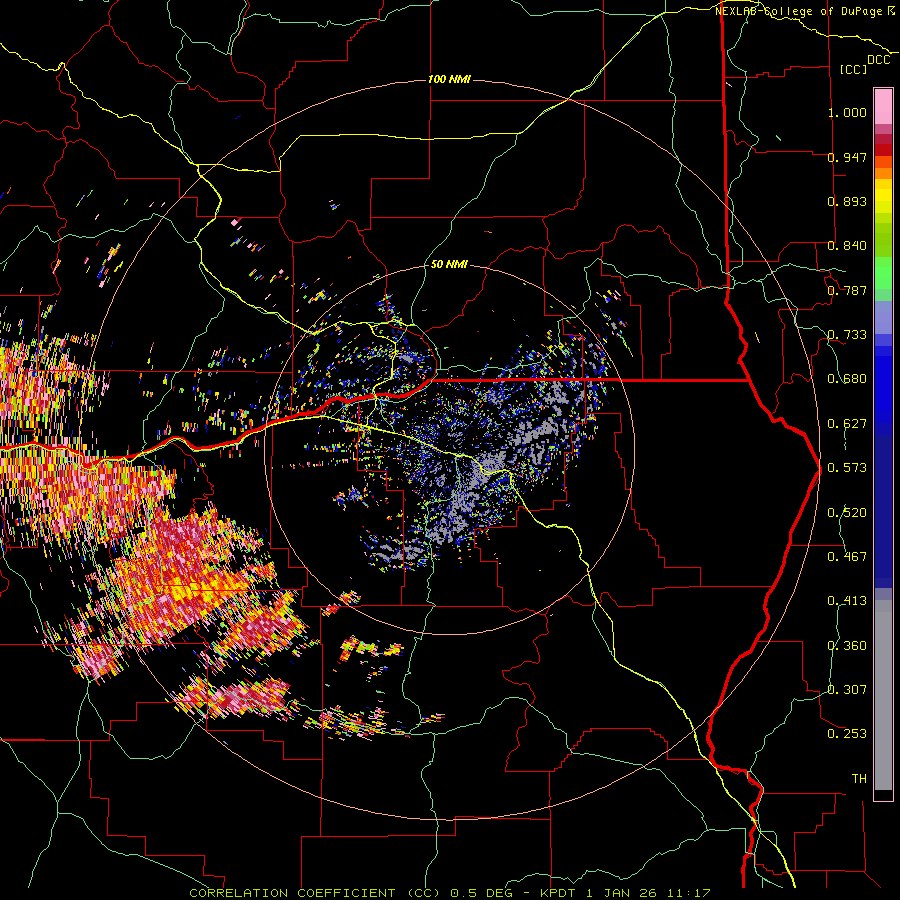Click the 0.733 scale value
Screen dimensions: 900x900
pos(847,335)
